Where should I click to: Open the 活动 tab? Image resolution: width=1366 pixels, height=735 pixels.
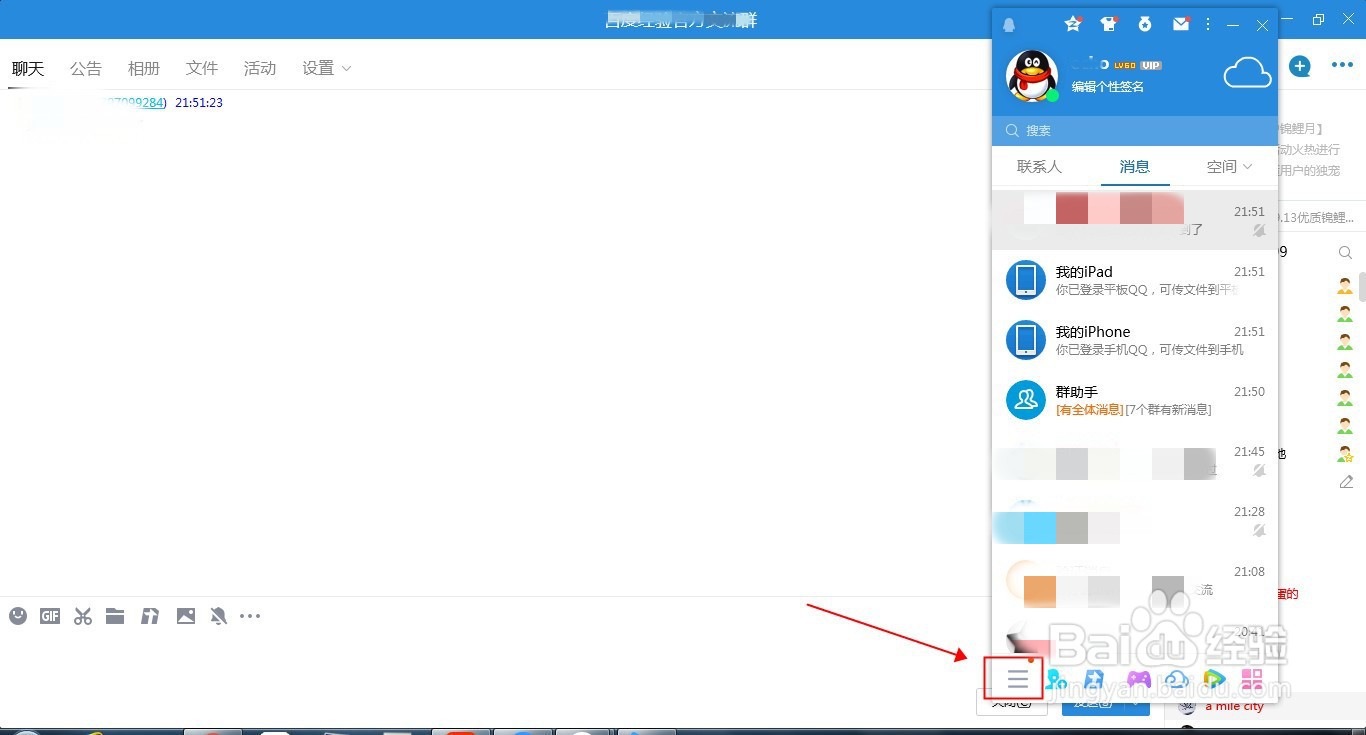tap(260, 68)
